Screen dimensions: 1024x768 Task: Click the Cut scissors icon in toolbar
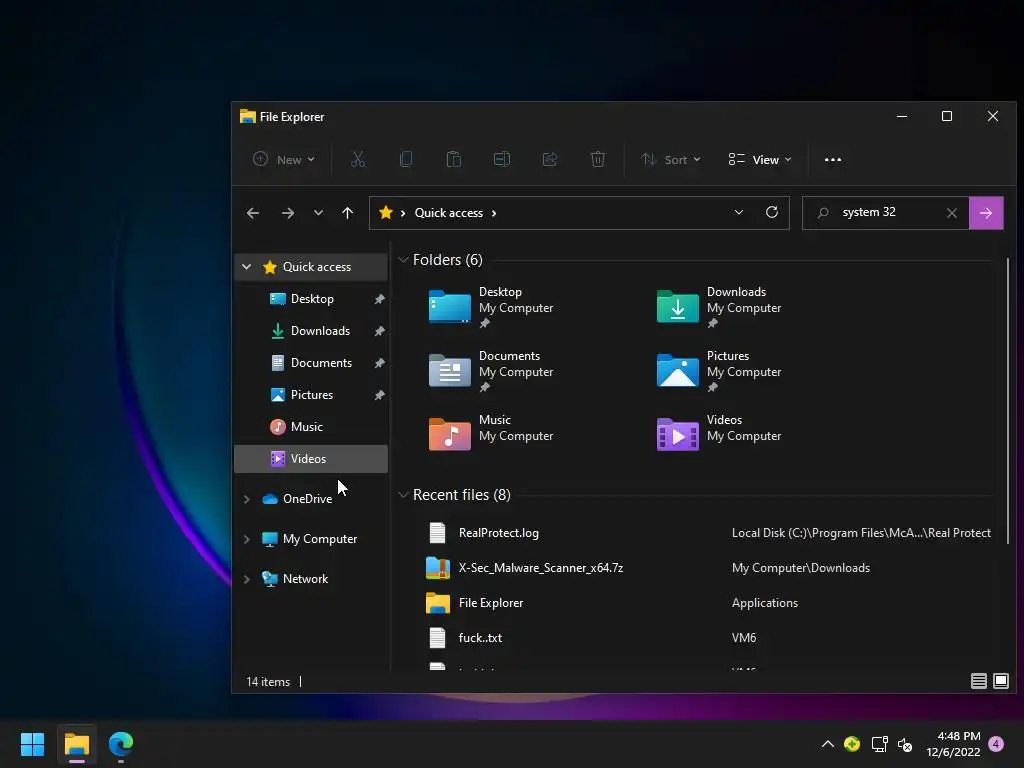pyautogui.click(x=358, y=159)
